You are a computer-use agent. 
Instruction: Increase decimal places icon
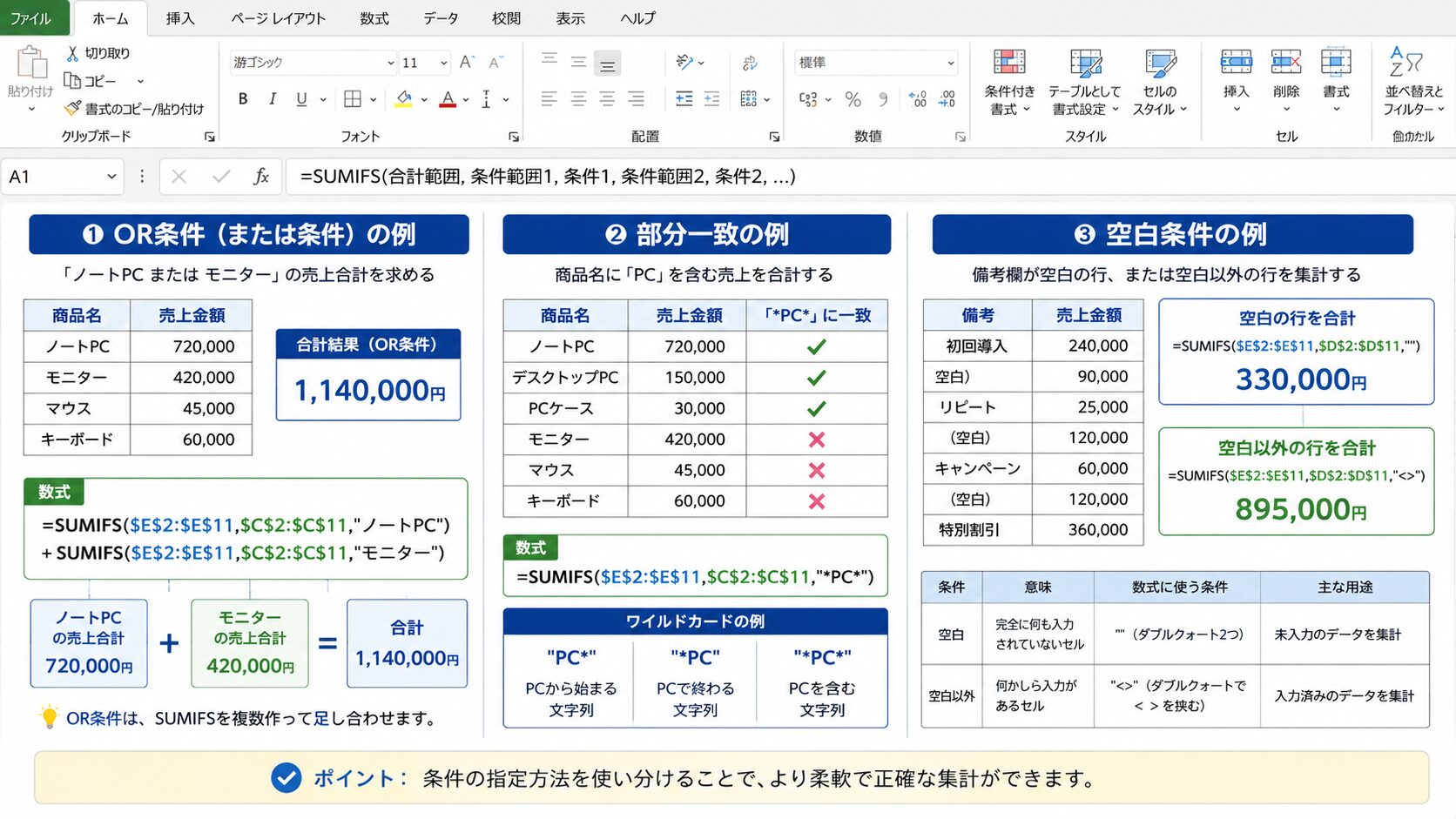917,99
